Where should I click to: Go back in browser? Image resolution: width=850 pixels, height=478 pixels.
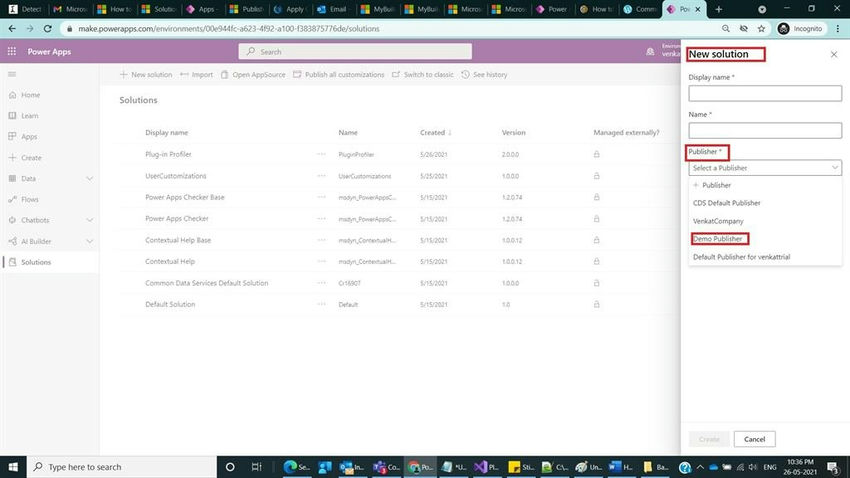pyautogui.click(x=12, y=29)
